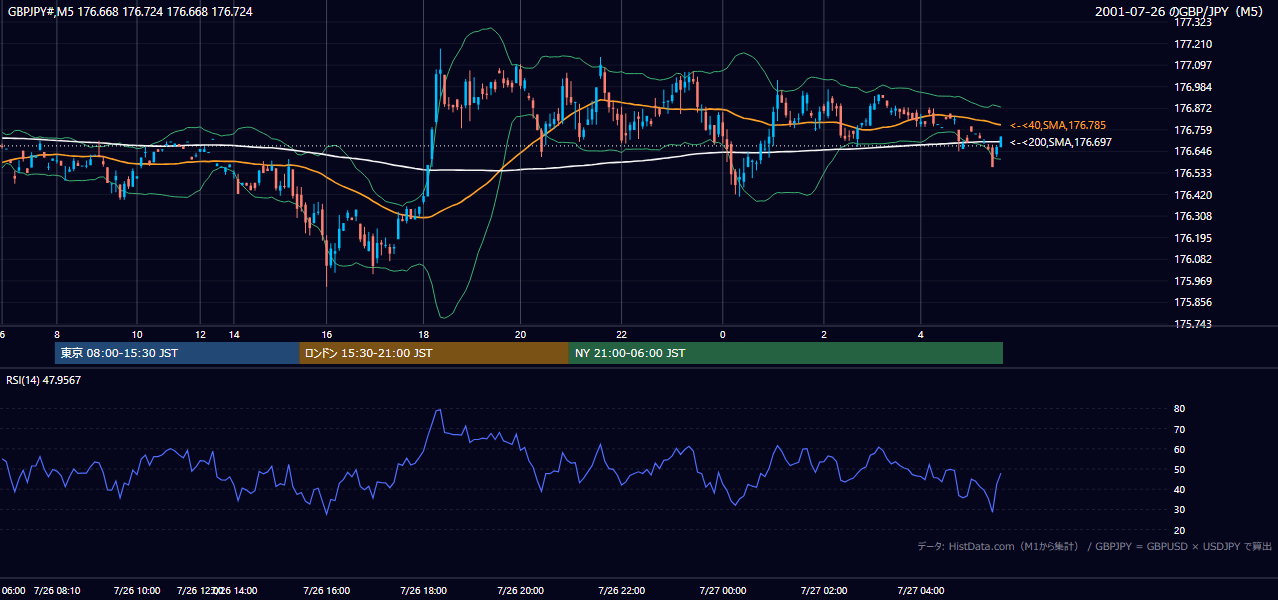Click the 7/26 18:00 time axis label
Viewport: 1278px width, 600px height.
click(x=423, y=591)
